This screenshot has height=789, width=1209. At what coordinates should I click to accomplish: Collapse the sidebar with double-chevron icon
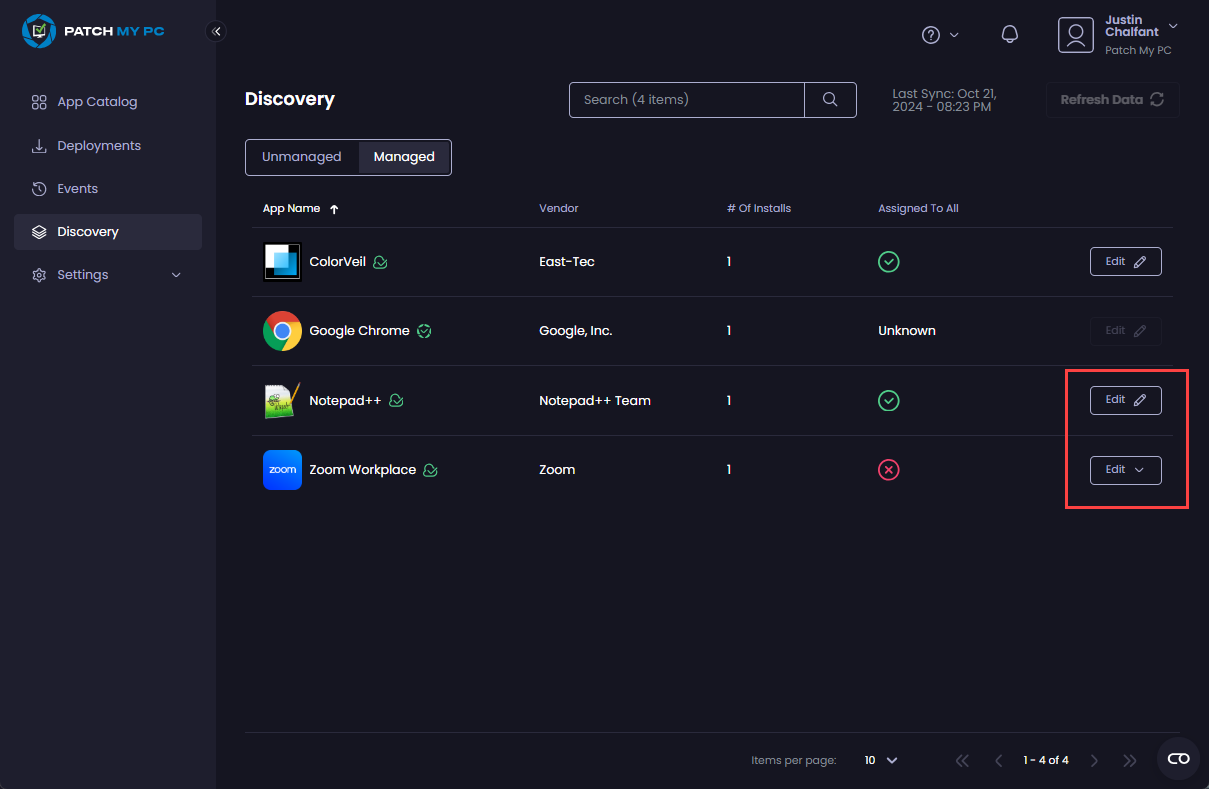pos(216,31)
